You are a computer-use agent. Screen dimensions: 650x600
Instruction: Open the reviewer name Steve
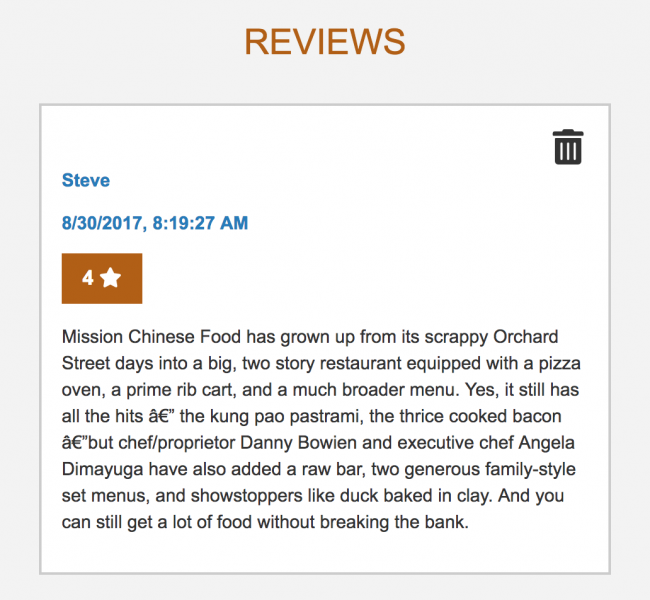pos(86,180)
